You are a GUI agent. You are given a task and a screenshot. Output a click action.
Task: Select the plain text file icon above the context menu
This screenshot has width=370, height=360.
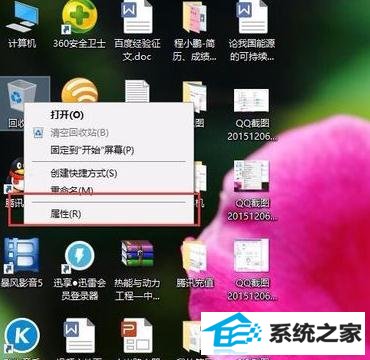[137, 91]
